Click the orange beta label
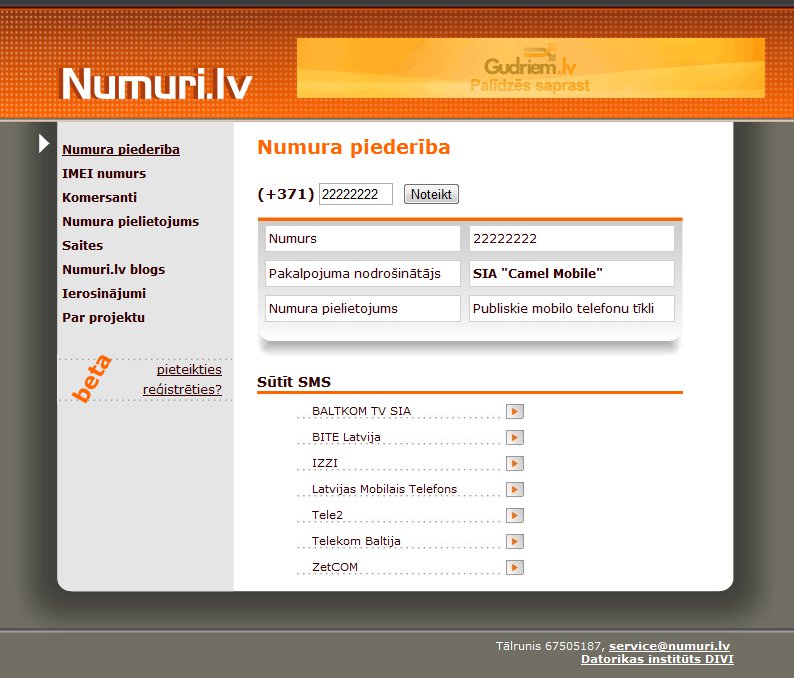794x678 pixels. [92, 378]
